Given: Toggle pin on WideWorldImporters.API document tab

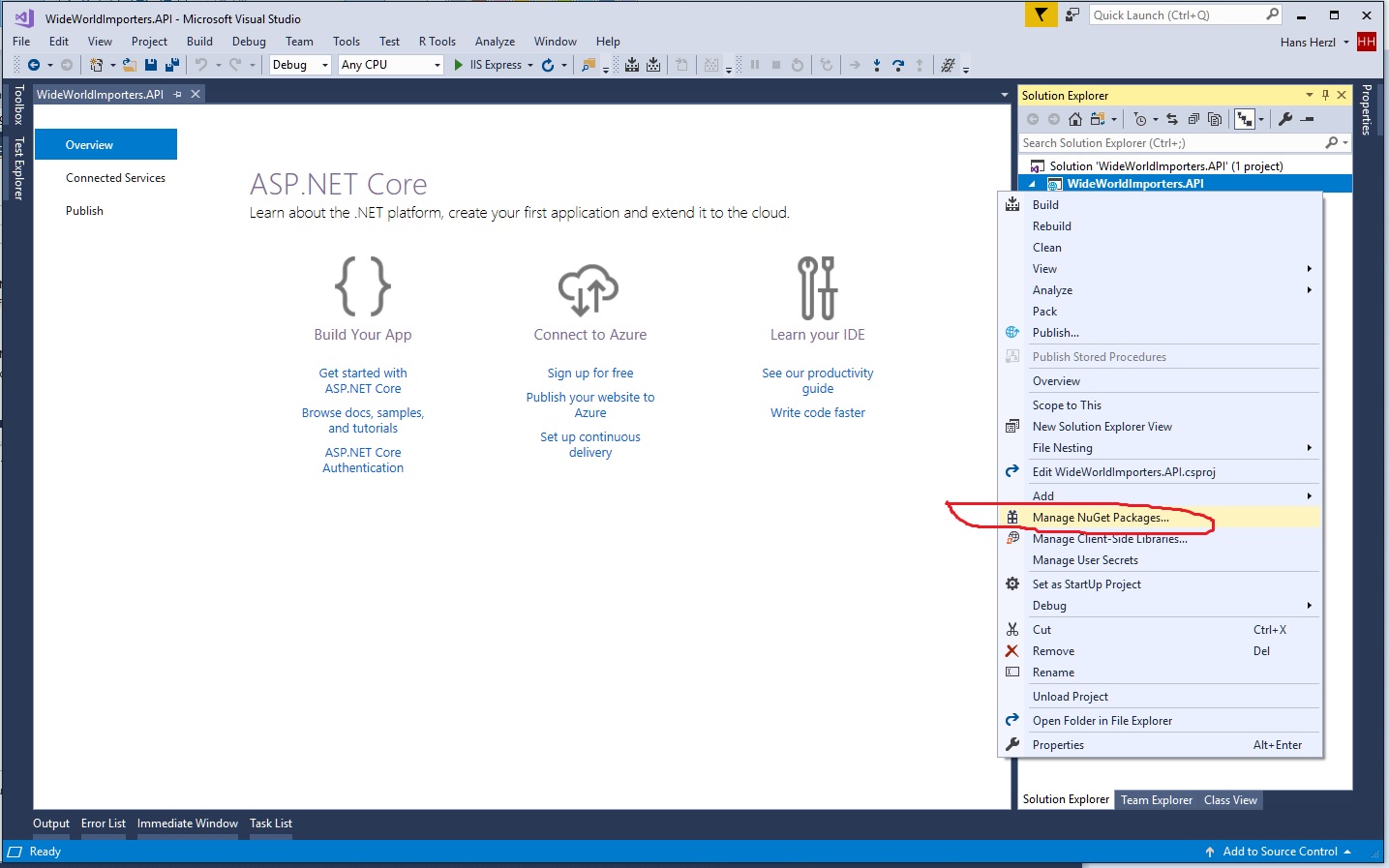Looking at the screenshot, I should pos(177,94).
